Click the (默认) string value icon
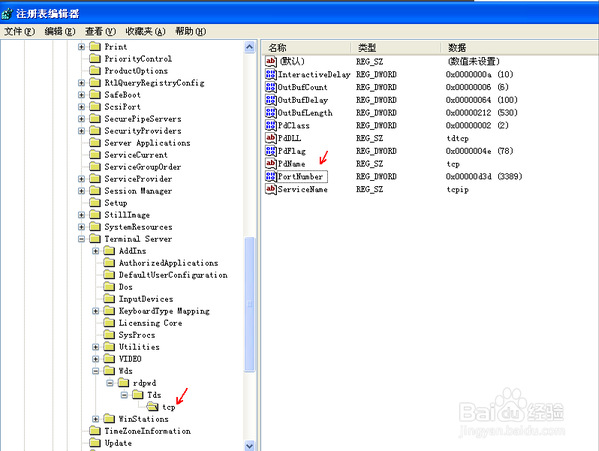This screenshot has height=451, width=599. click(270, 61)
